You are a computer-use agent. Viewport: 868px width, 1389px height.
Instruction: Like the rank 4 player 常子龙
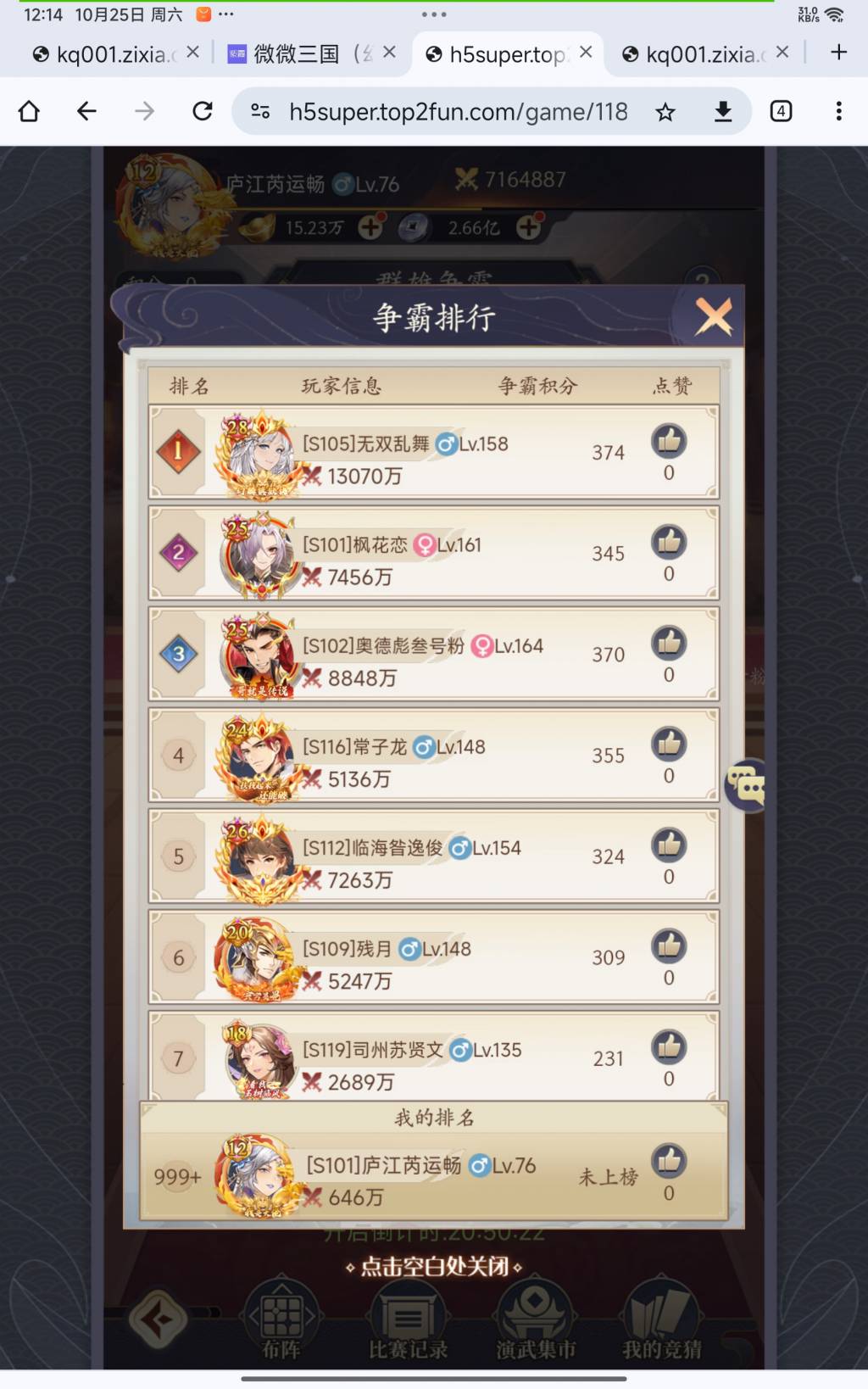tap(669, 744)
